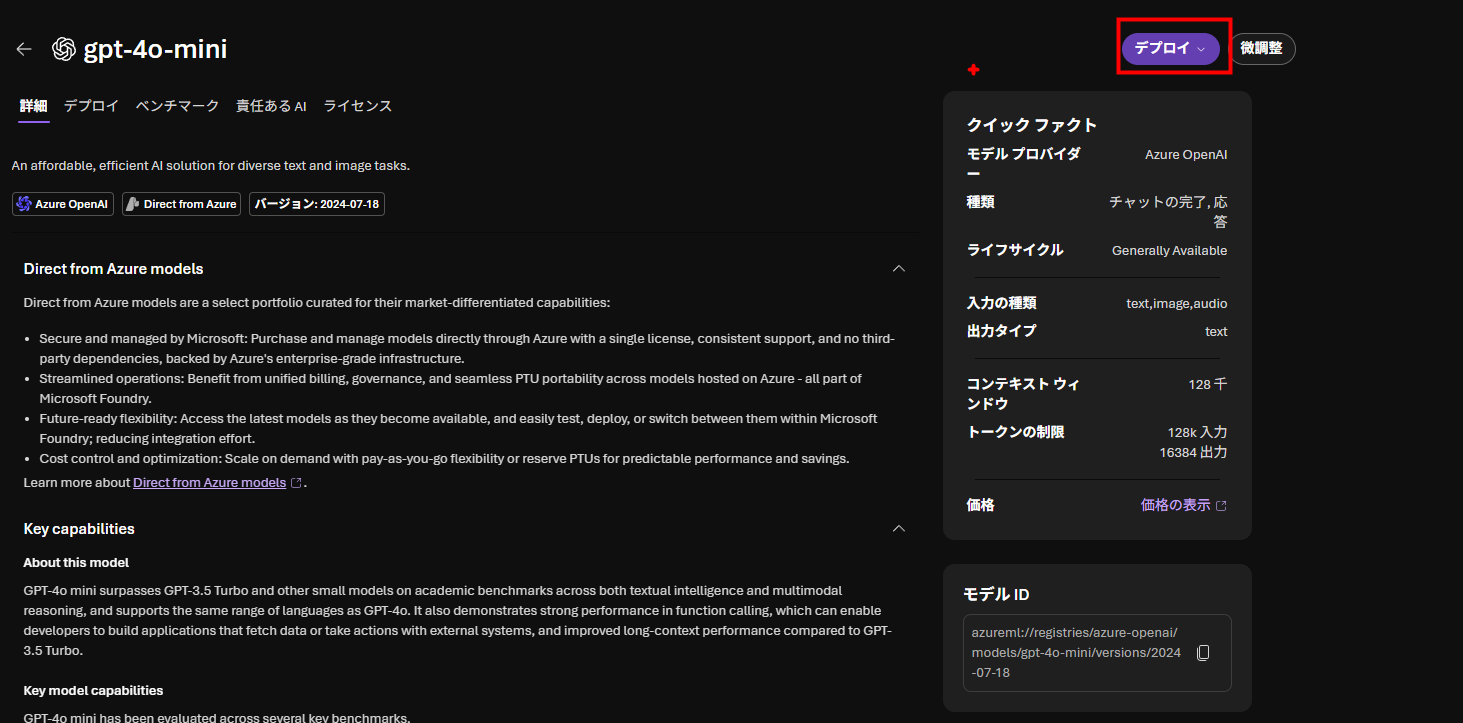Viewport: 1463px width, 723px height.
Task: Click the 微調整 button
Action: click(x=1261, y=48)
